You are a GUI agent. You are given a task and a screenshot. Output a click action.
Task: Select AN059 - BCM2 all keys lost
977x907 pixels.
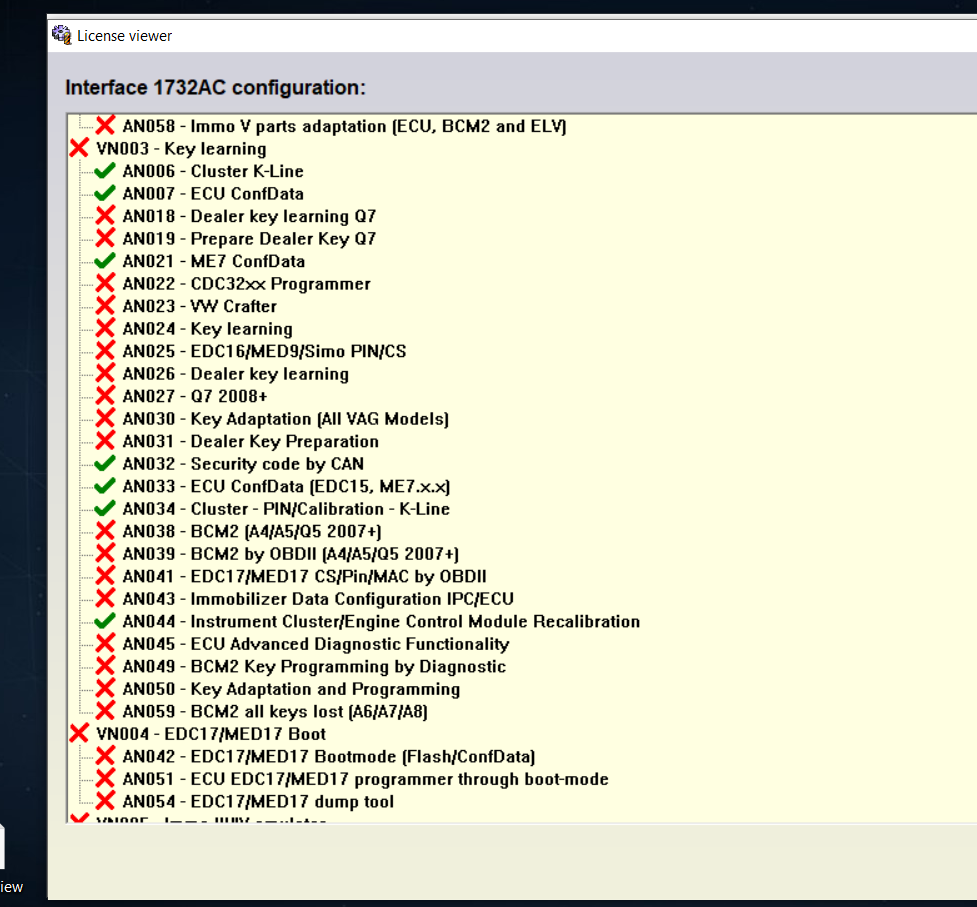pos(275,711)
